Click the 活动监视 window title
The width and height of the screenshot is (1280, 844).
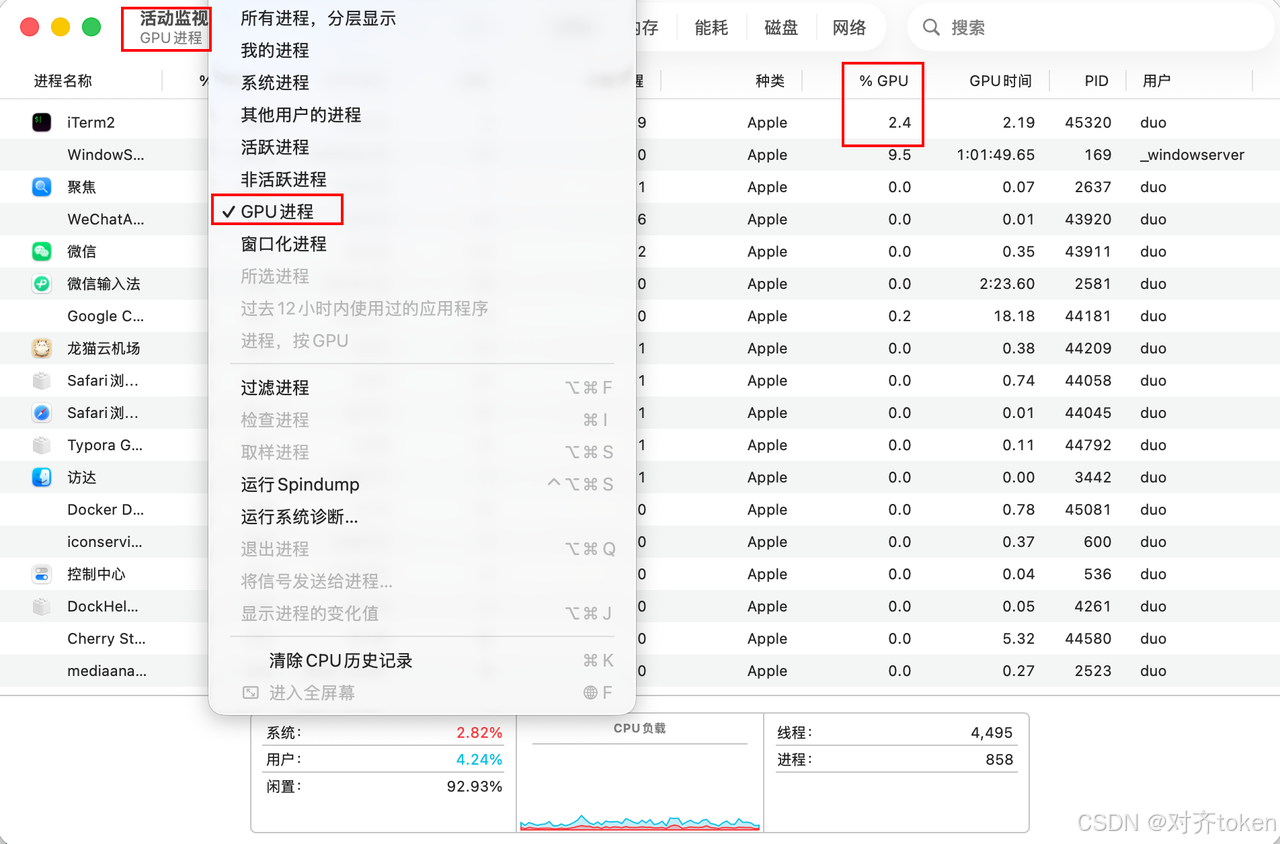pos(175,18)
